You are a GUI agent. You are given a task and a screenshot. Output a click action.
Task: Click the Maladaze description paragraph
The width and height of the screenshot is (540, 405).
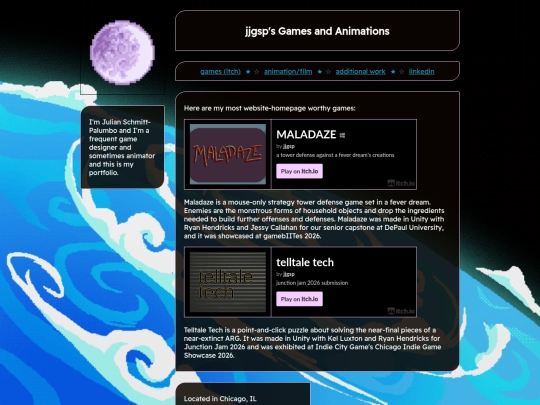point(314,219)
